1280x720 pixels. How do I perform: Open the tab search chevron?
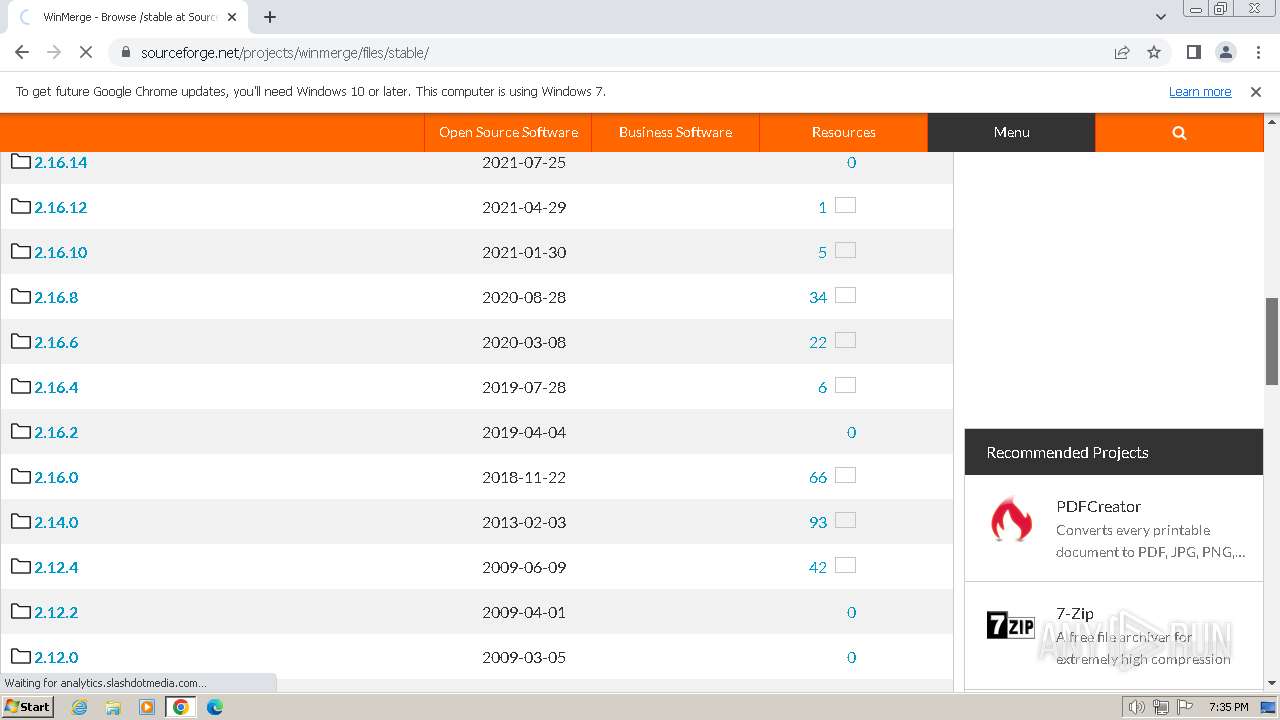point(1160,17)
